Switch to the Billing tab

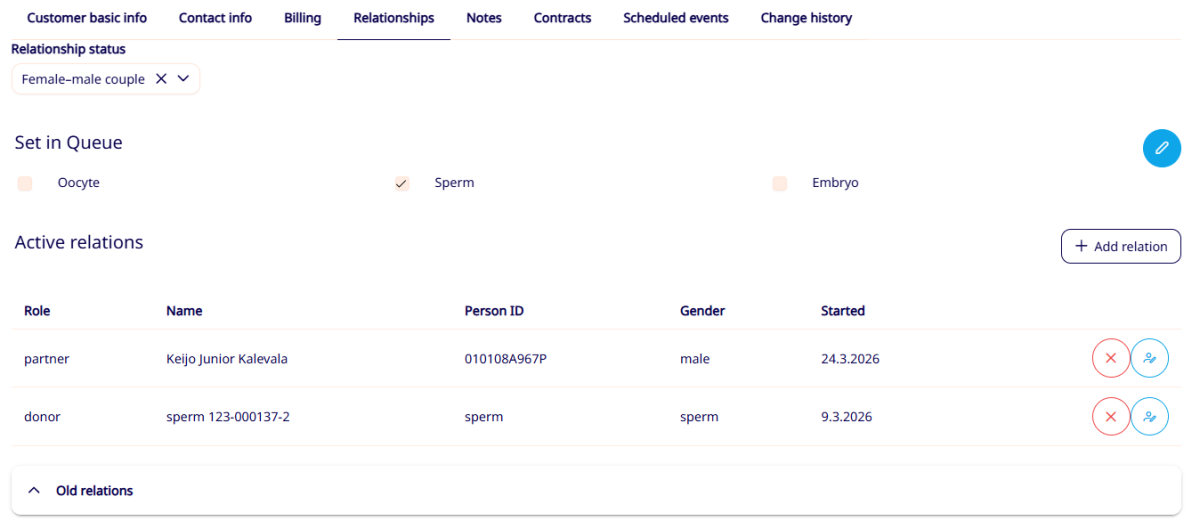[x=302, y=18]
